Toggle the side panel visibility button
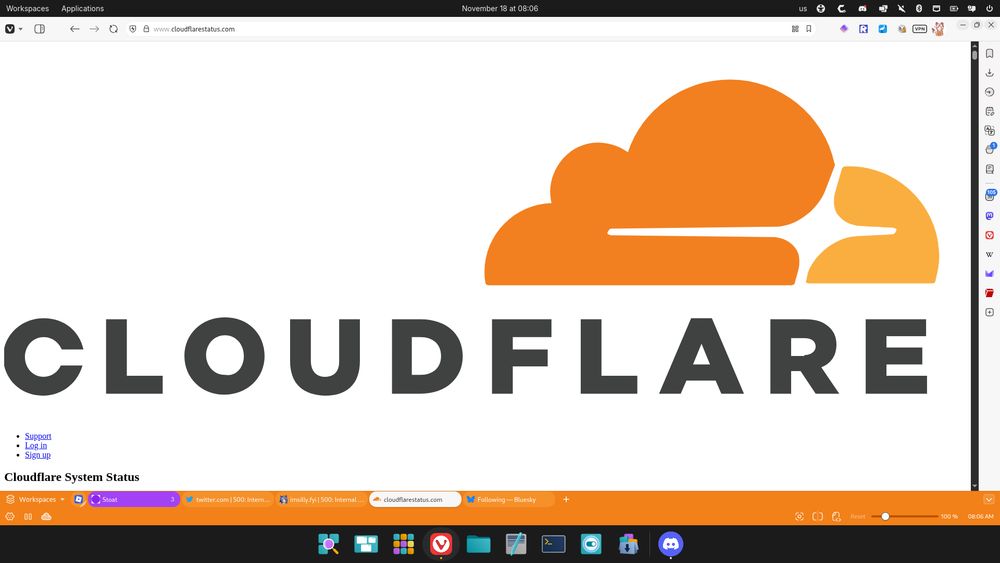1000x563 pixels. click(x=40, y=29)
